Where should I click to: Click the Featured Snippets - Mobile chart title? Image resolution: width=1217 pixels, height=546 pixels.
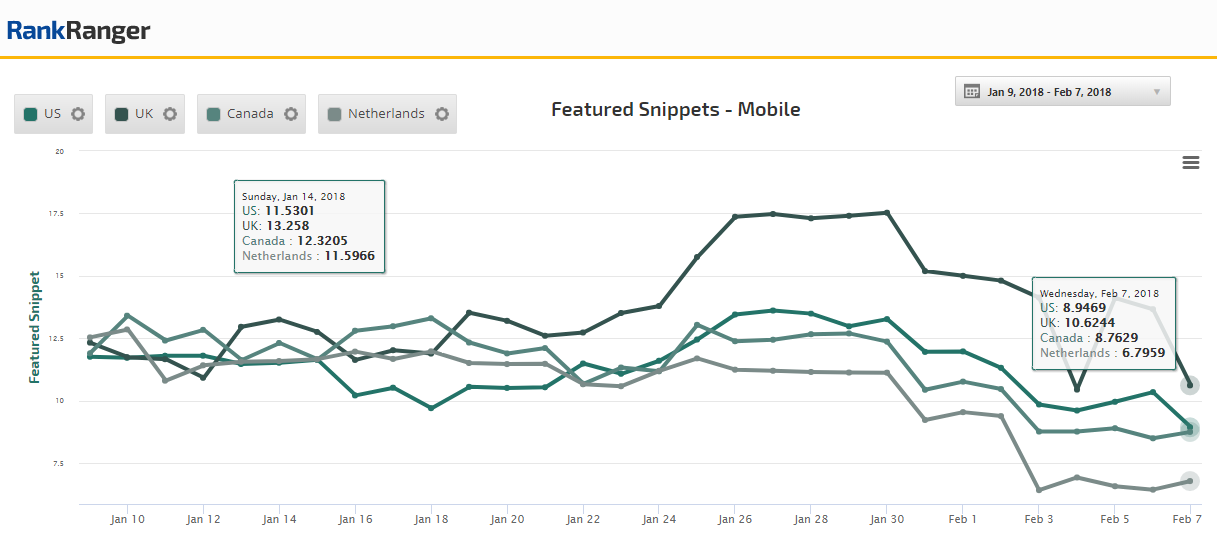[x=676, y=109]
